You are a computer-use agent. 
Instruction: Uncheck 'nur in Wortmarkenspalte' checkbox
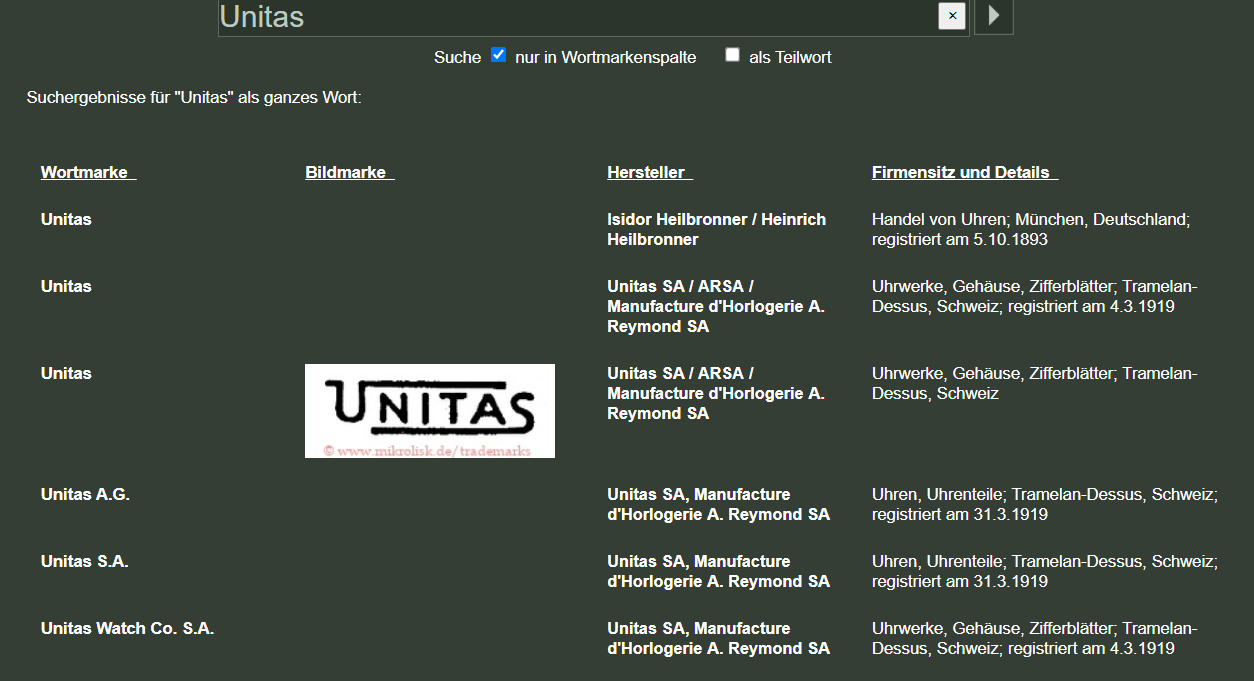pos(499,55)
